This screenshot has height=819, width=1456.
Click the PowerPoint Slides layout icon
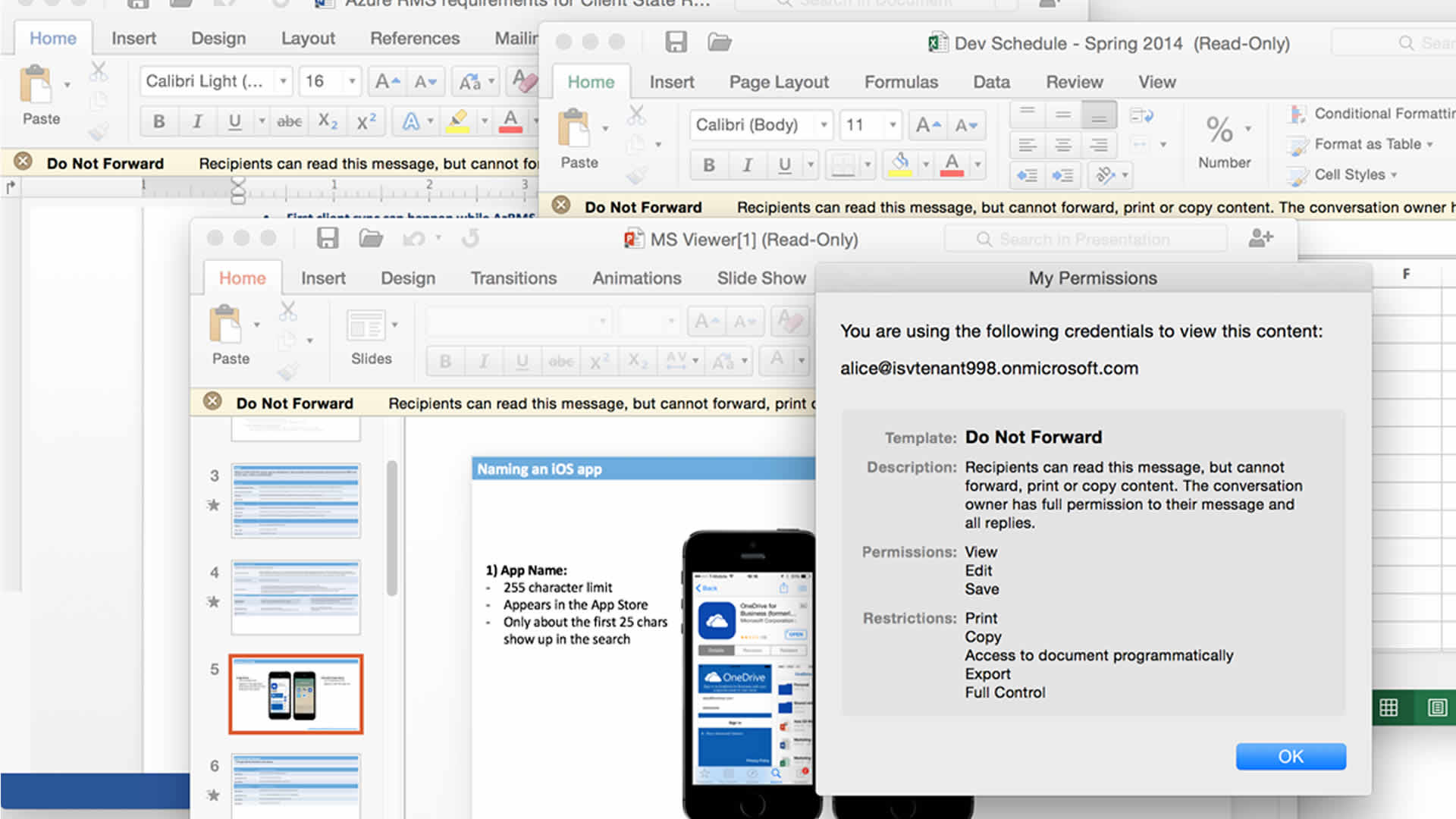pyautogui.click(x=366, y=325)
